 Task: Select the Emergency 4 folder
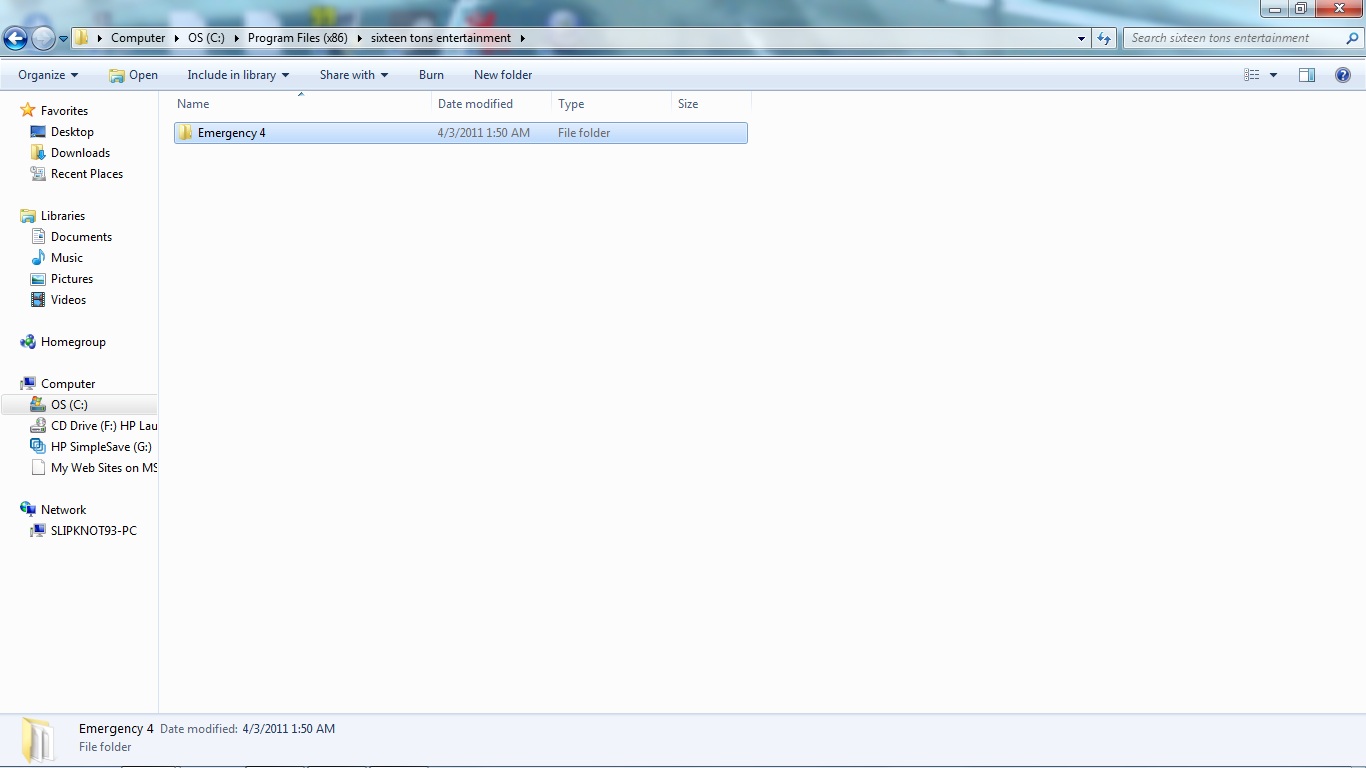[x=460, y=133]
